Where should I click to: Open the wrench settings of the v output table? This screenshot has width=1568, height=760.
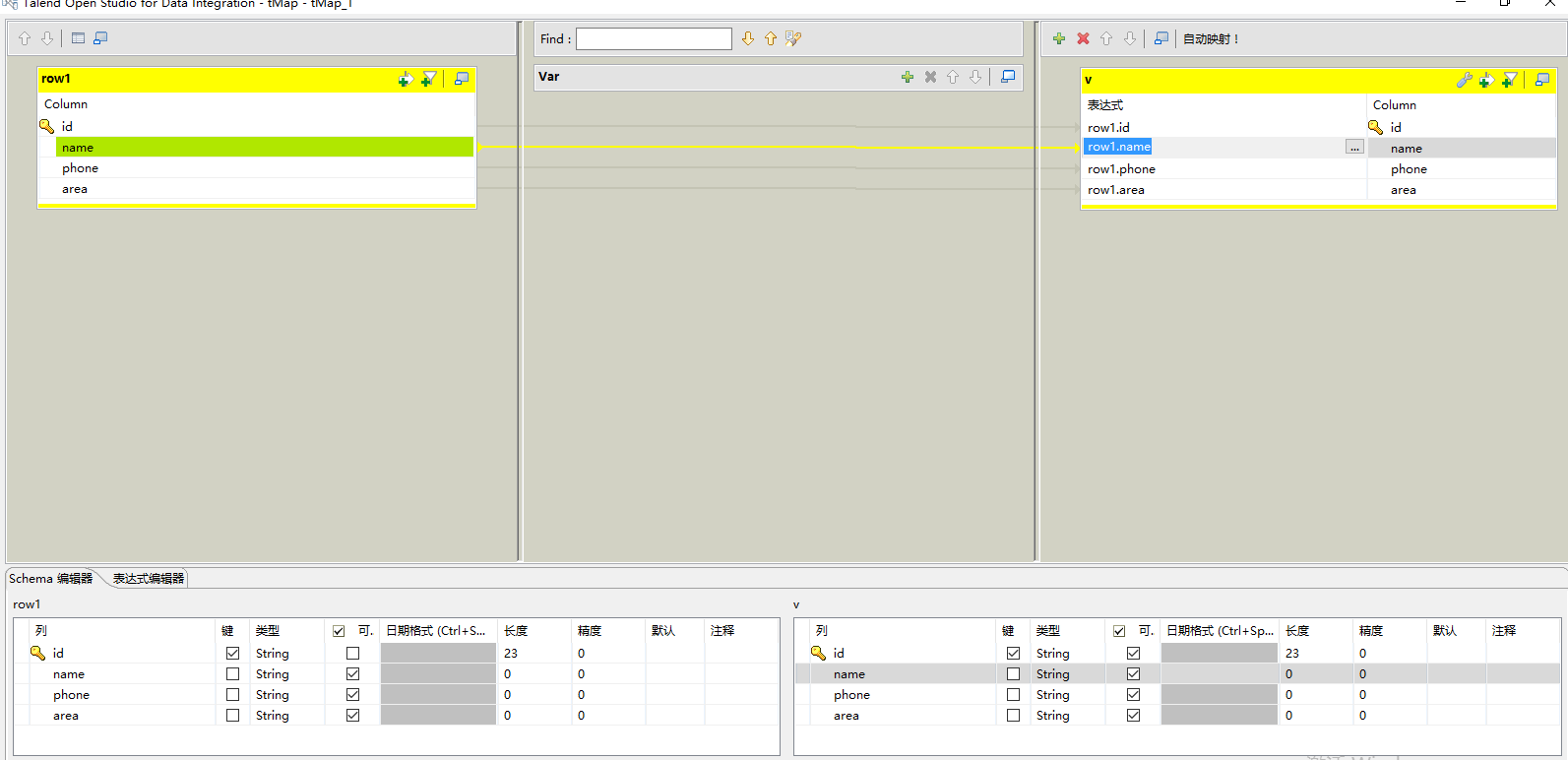coord(1465,80)
